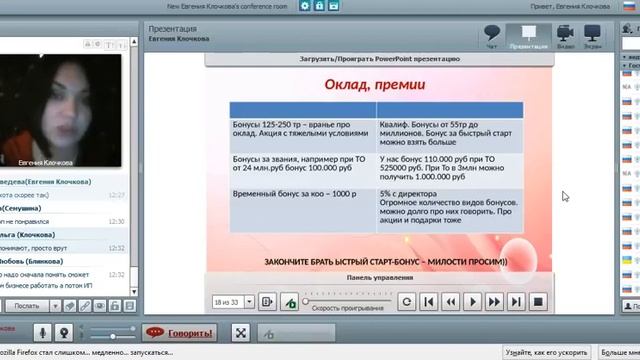Image resolution: width=640 pixels, height=360 pixels.
Task: Click table cell Временный бонус за коо – 1000 р
Action: click(x=302, y=211)
